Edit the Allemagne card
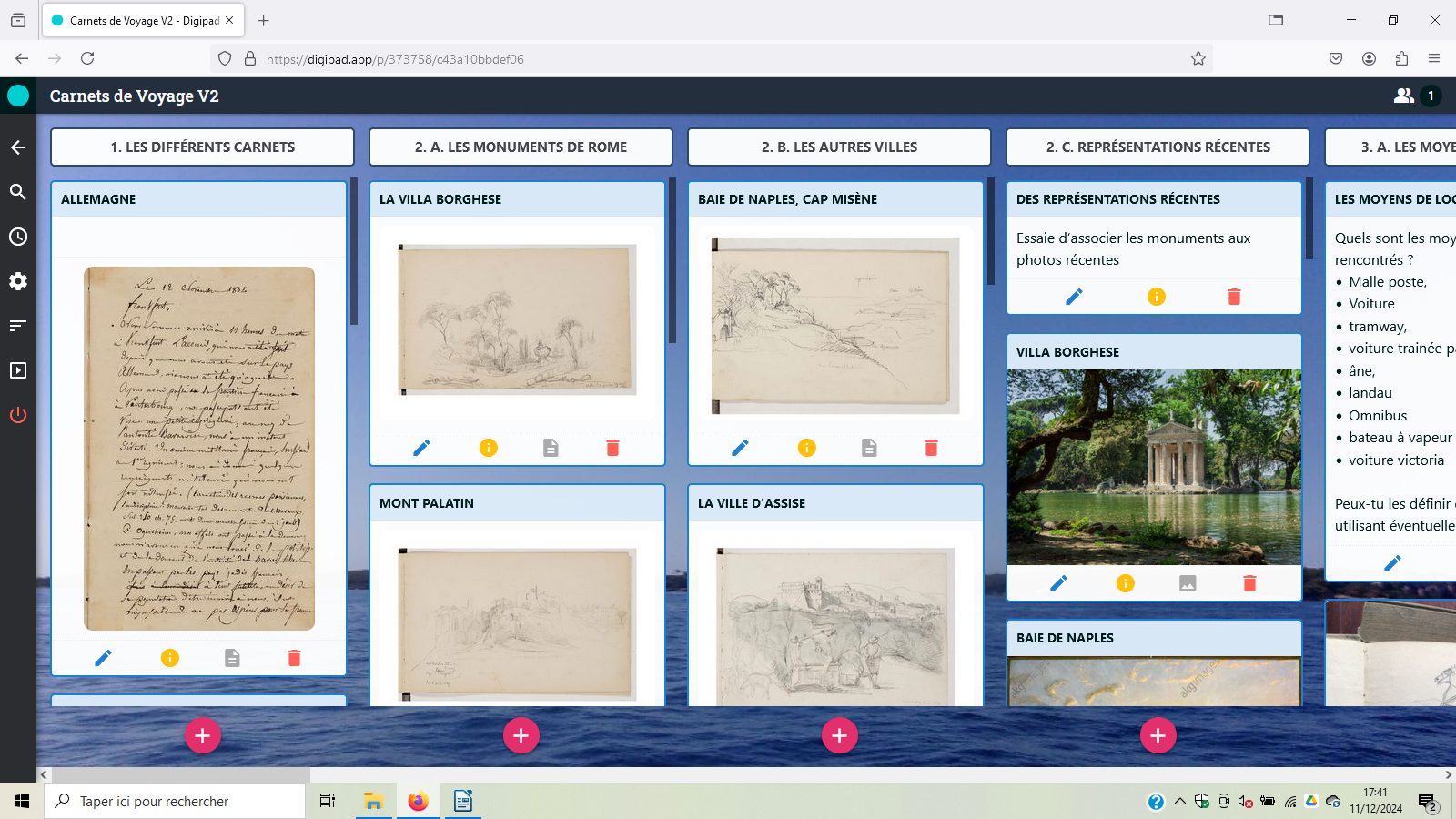The image size is (1456, 819). click(x=104, y=658)
